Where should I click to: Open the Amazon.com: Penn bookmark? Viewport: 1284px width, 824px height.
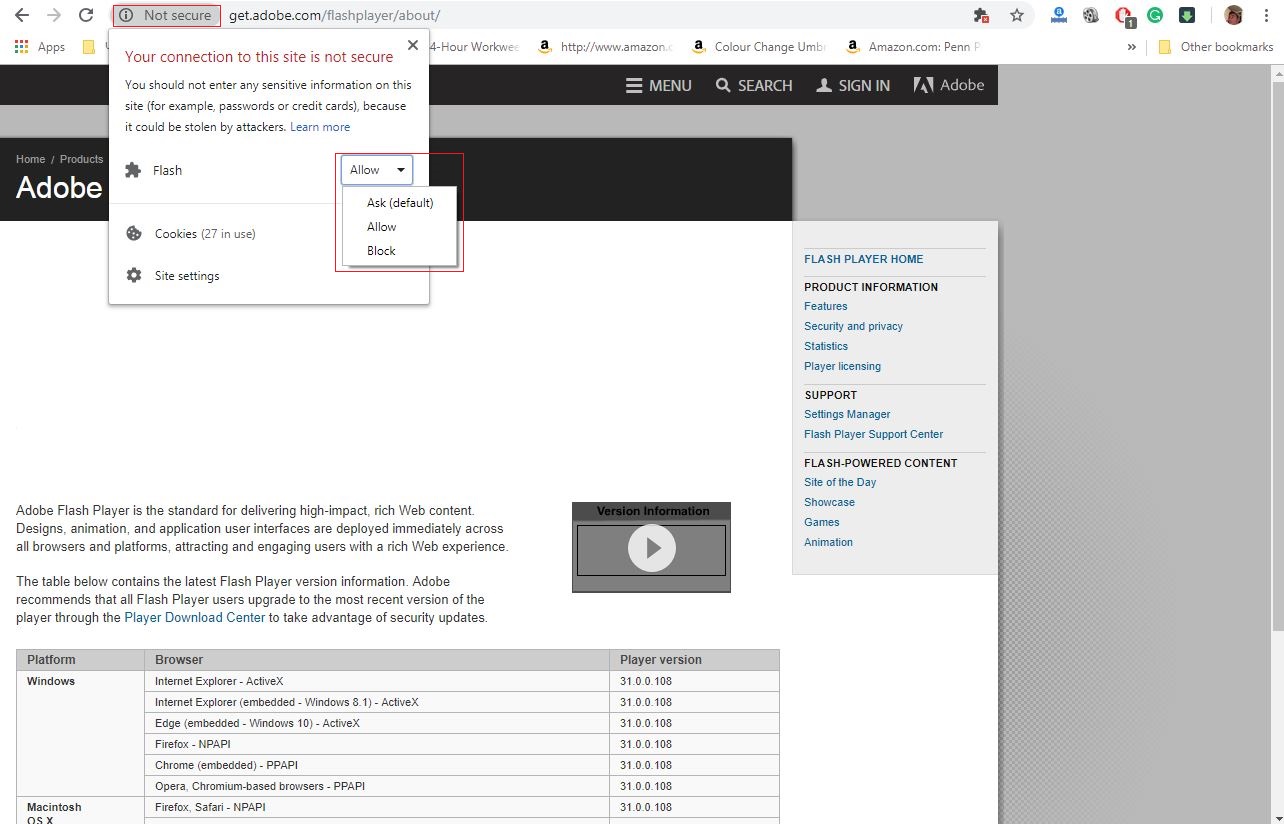click(913, 46)
